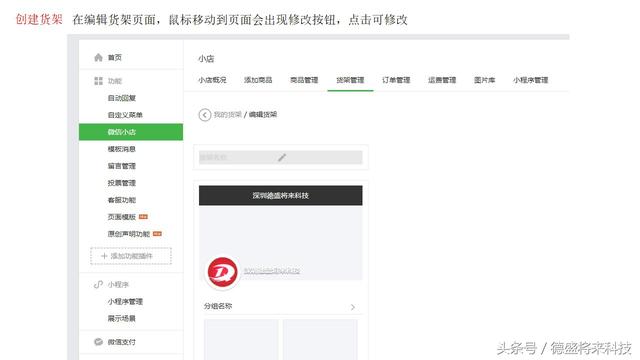The width and height of the screenshot is (640, 360).
Task: Open 客服功能 in the sidebar
Action: 122,200
